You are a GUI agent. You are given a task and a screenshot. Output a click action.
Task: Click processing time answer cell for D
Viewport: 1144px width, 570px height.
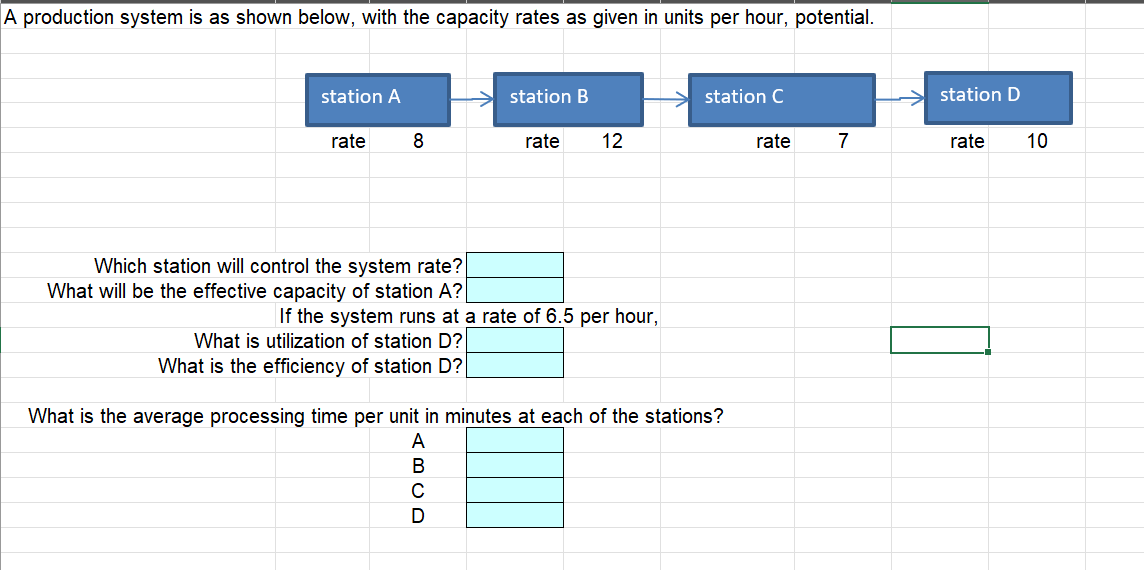515,515
